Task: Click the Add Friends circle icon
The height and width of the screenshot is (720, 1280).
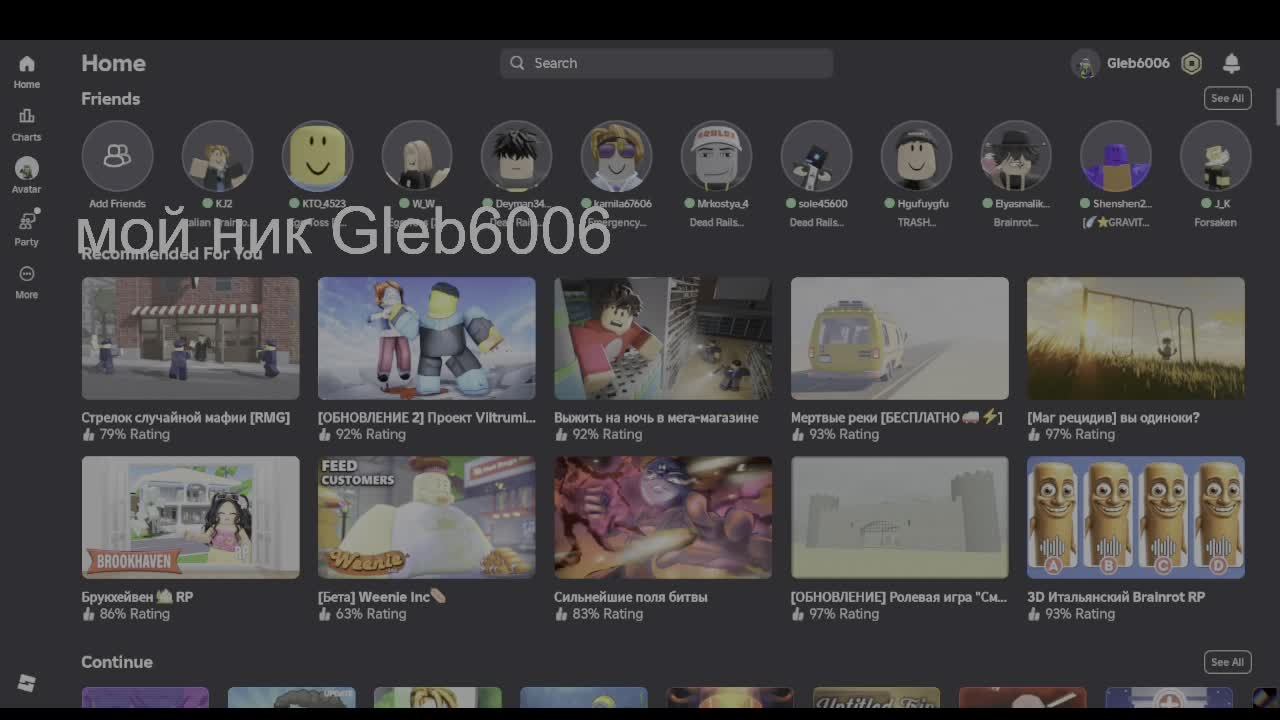Action: pos(117,156)
